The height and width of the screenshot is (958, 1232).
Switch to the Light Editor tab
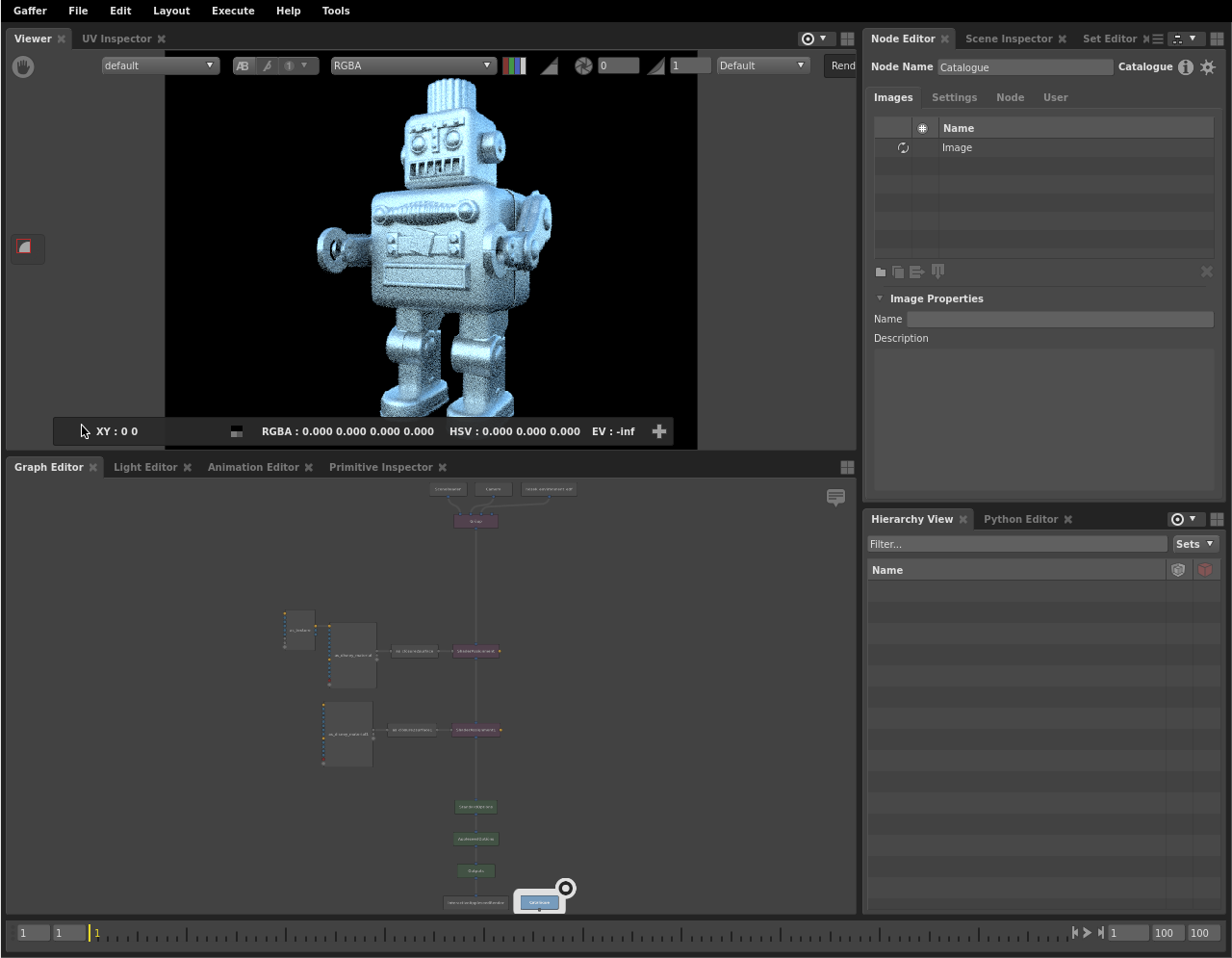pyautogui.click(x=145, y=467)
